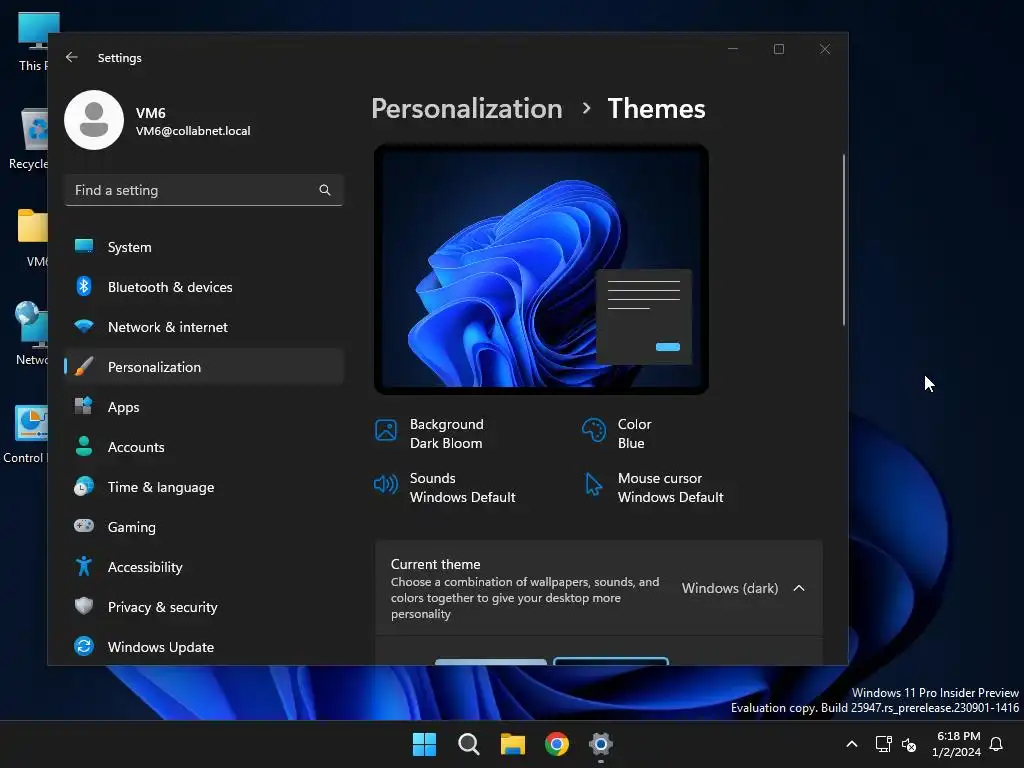The height and width of the screenshot is (768, 1024).
Task: Click the Windows Update refresh icon
Action: pos(84,646)
